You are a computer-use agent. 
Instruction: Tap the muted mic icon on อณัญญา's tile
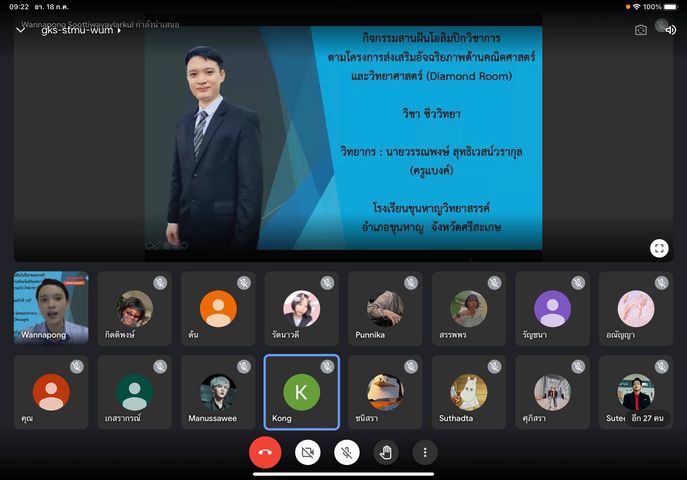(662, 283)
